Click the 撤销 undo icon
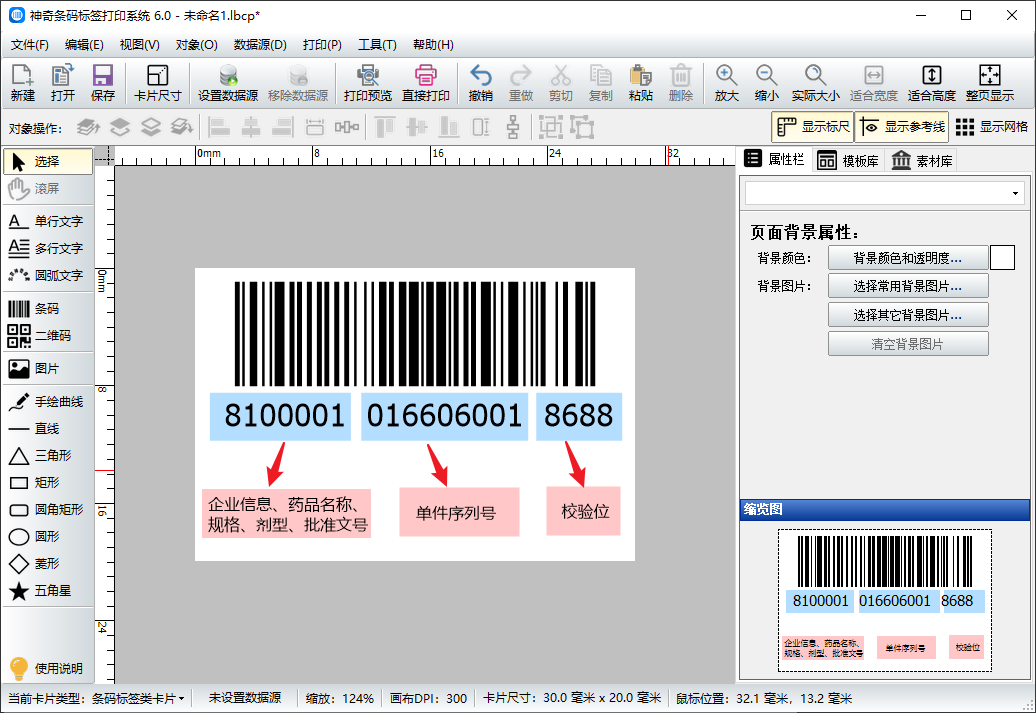This screenshot has width=1036, height=713. coord(480,83)
